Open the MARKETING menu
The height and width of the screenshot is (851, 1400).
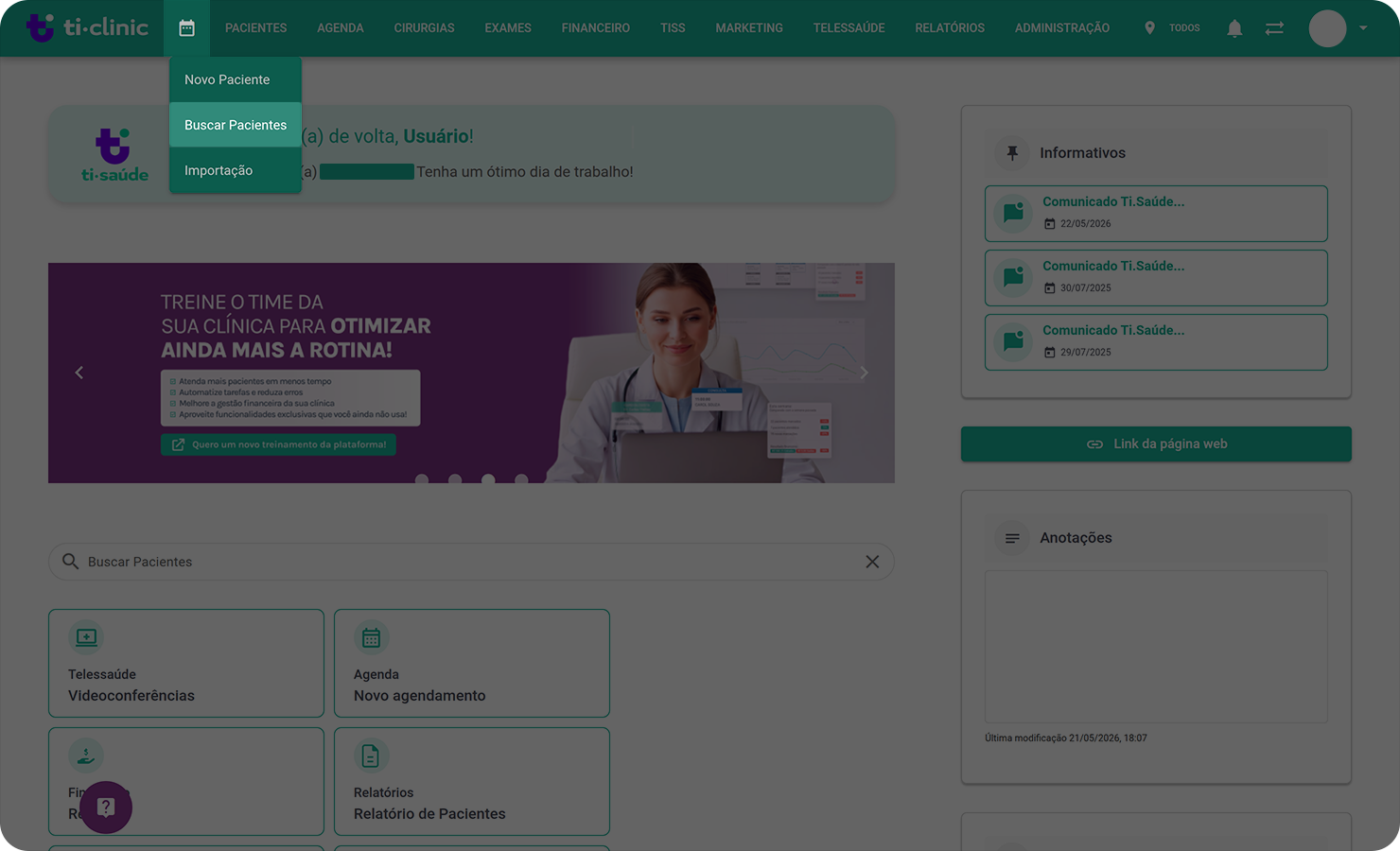(x=749, y=28)
